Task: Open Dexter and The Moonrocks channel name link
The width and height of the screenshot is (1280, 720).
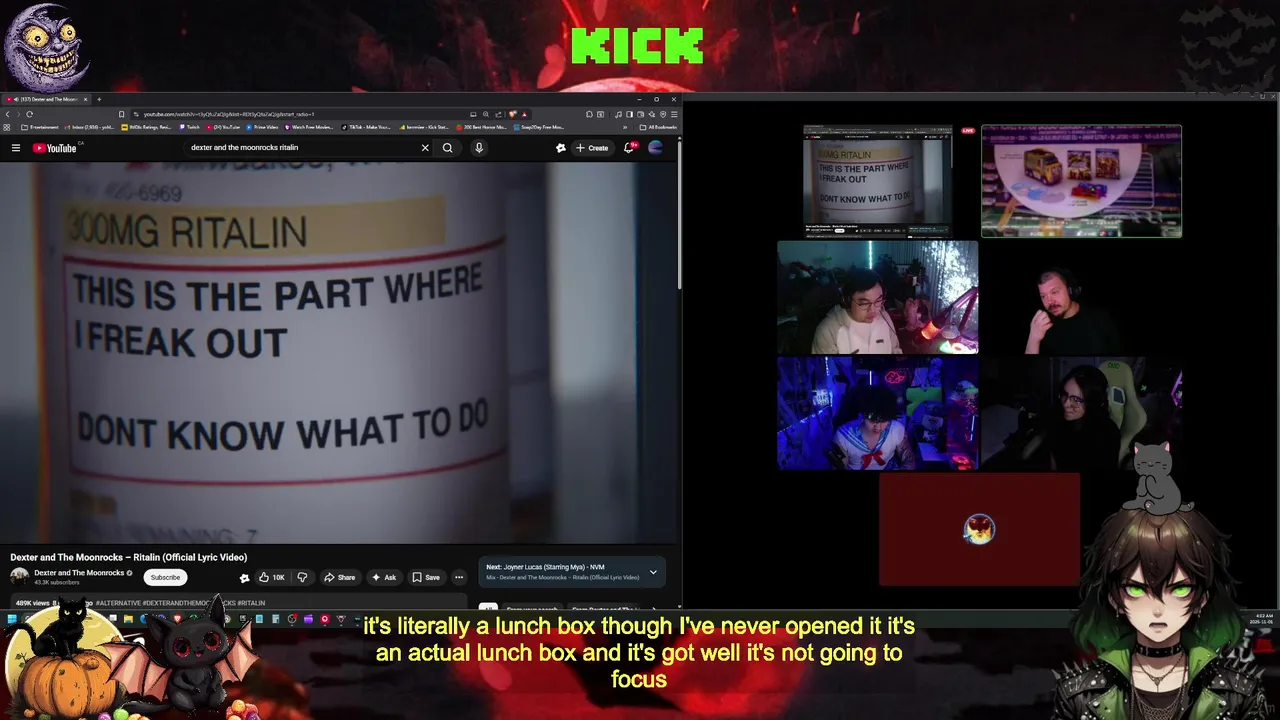Action: coord(79,573)
